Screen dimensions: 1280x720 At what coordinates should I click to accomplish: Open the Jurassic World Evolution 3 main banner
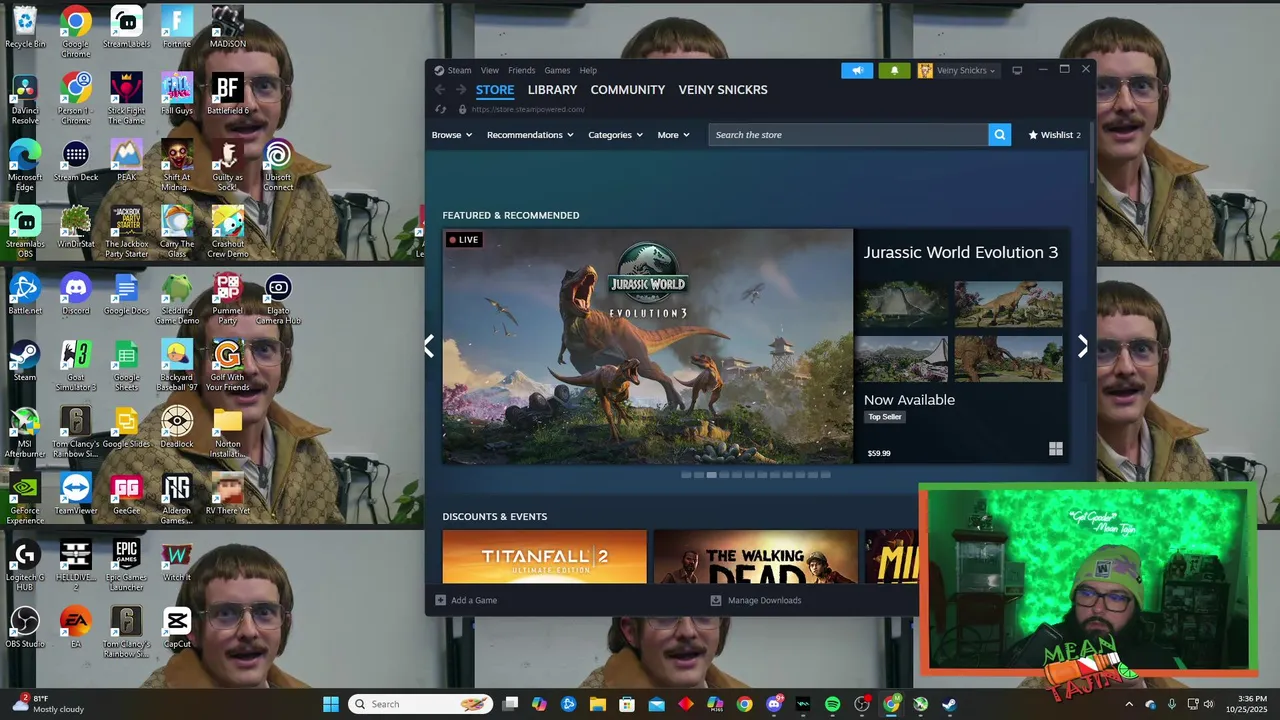pyautogui.click(x=648, y=346)
